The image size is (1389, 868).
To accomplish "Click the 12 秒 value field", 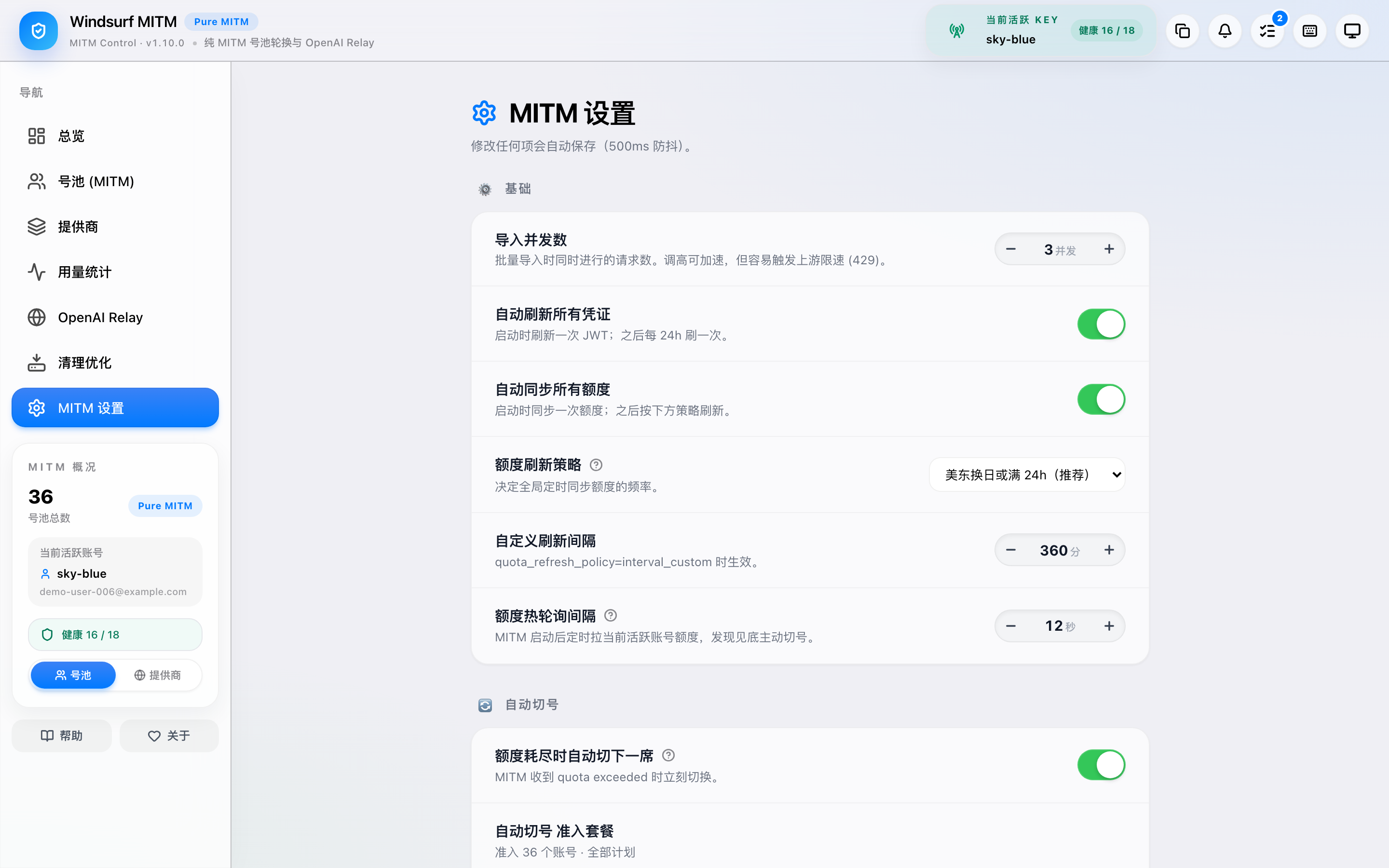I will coord(1060,626).
